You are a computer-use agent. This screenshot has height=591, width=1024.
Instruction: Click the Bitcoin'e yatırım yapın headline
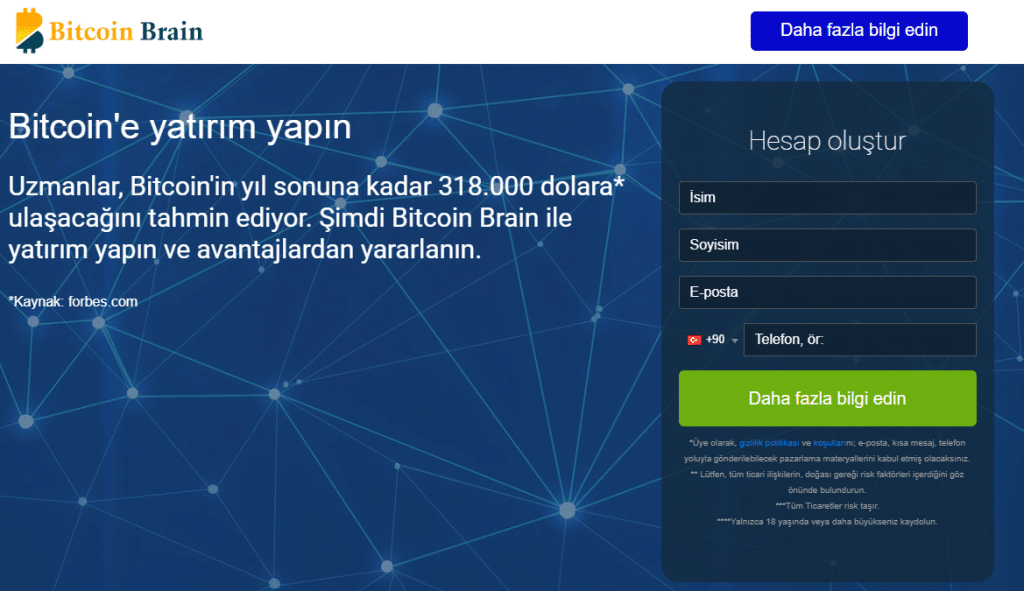[180, 127]
